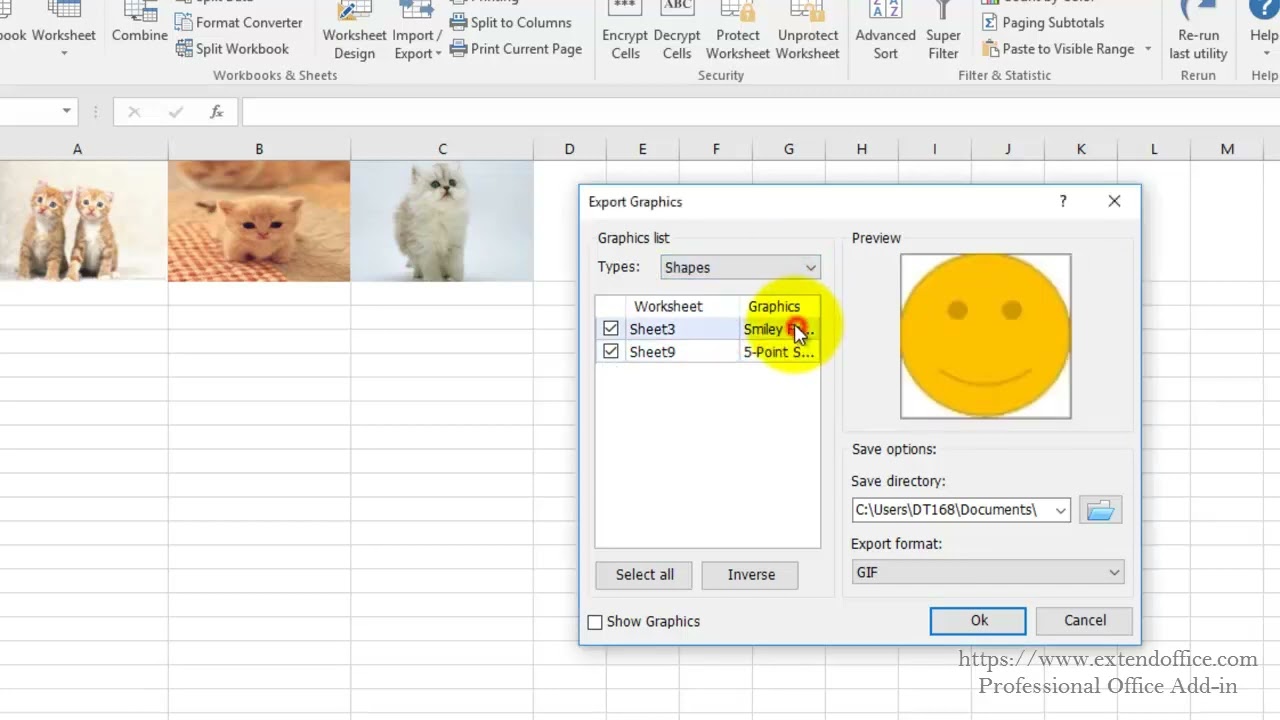1280x720 pixels.
Task: Select column B header
Action: pyautogui.click(x=259, y=149)
